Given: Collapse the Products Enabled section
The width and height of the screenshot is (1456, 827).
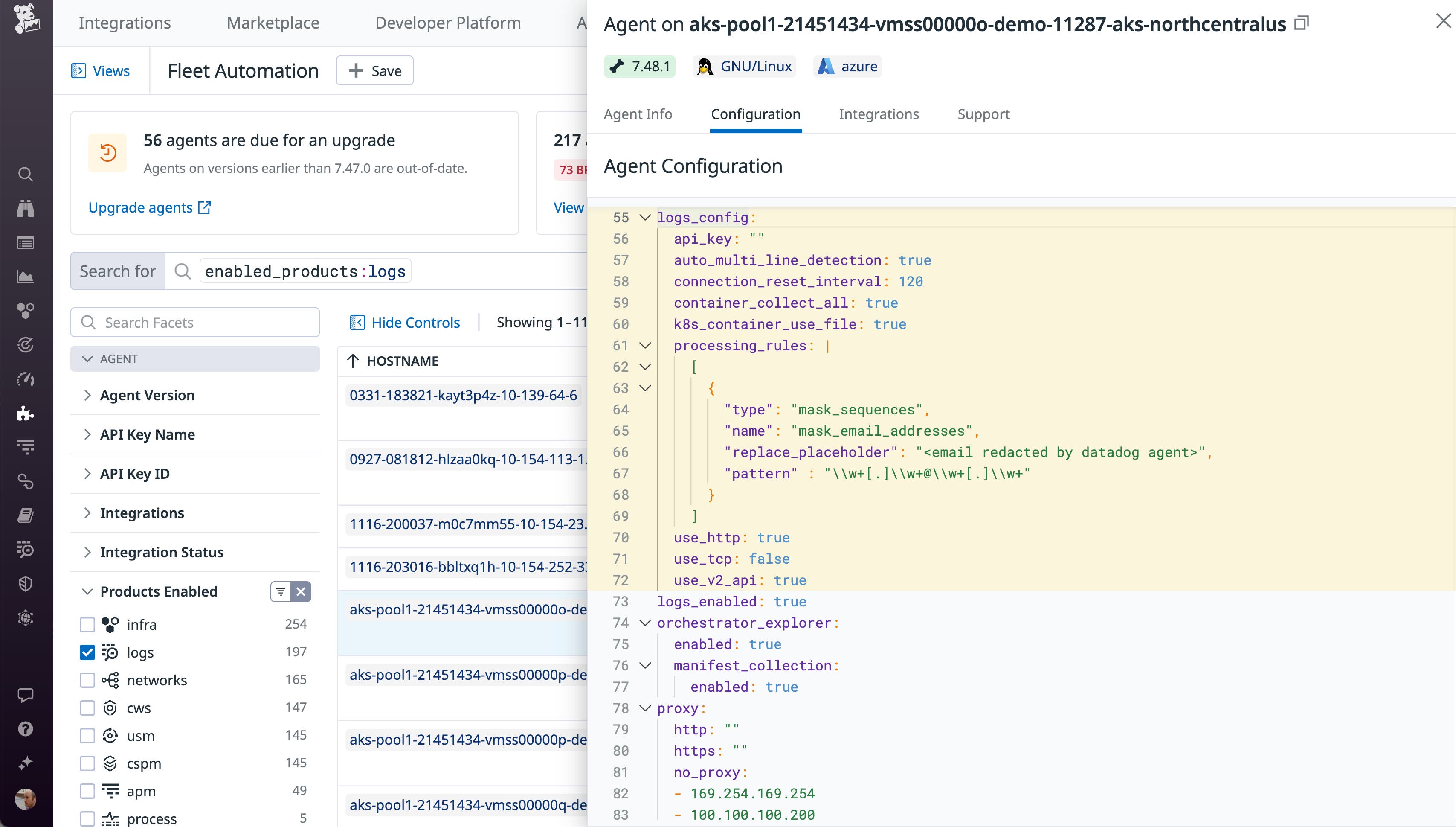Looking at the screenshot, I should [x=88, y=591].
